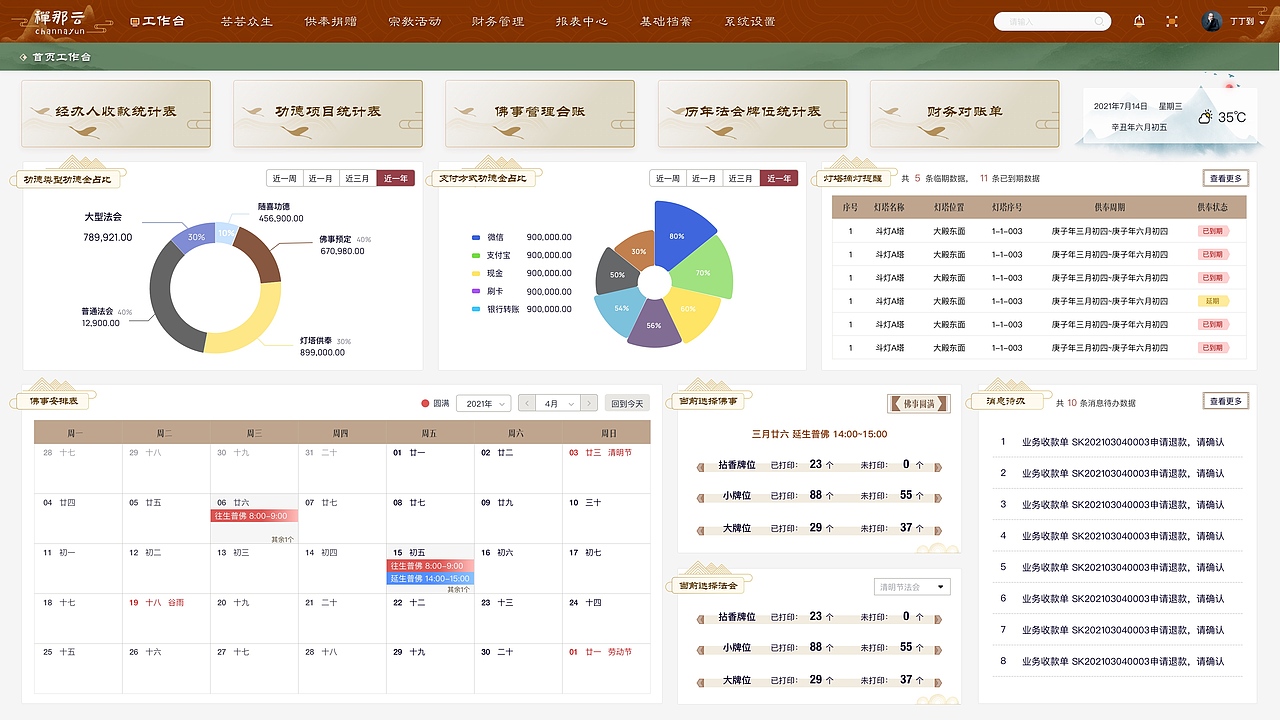1280x720 pixels.
Task: Click the 回到今天 button
Action: [628, 403]
